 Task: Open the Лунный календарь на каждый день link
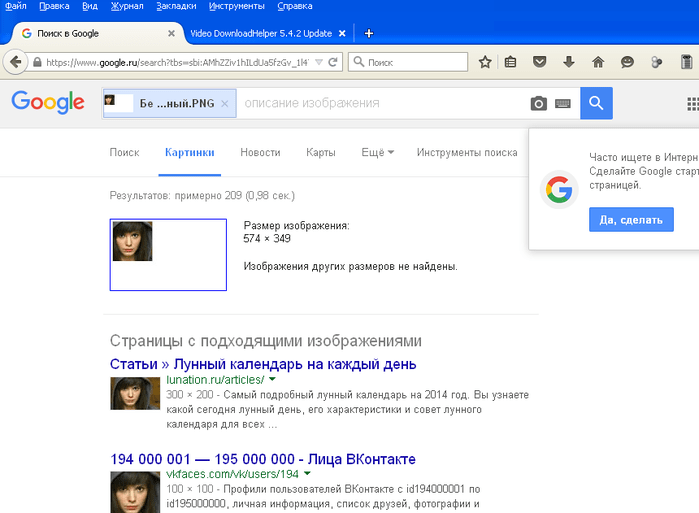tap(263, 364)
